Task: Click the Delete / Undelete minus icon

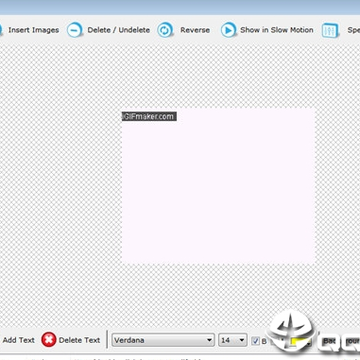Action: coord(75,30)
